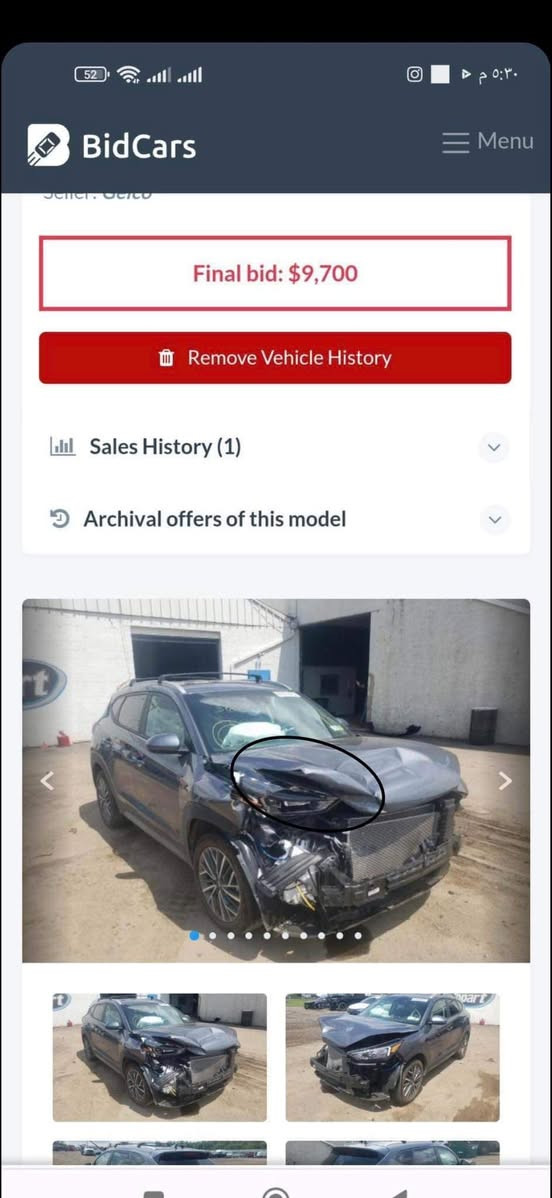Click the Final bid $9,700 box
Screen dimensions: 552x1198
coord(275,274)
